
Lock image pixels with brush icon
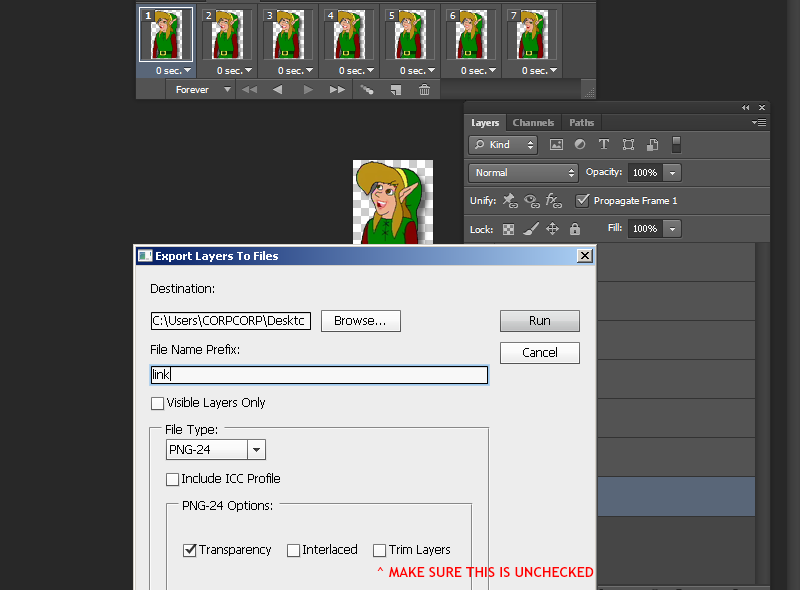531,229
